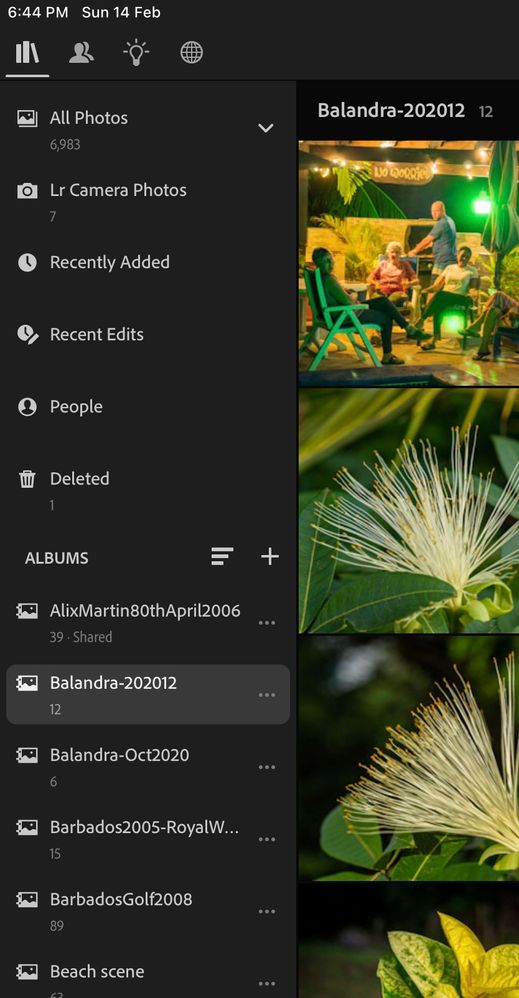Viewport: 519px width, 998px height.
Task: Open options for Barbados2005-RoyalW album
Action: 267,840
